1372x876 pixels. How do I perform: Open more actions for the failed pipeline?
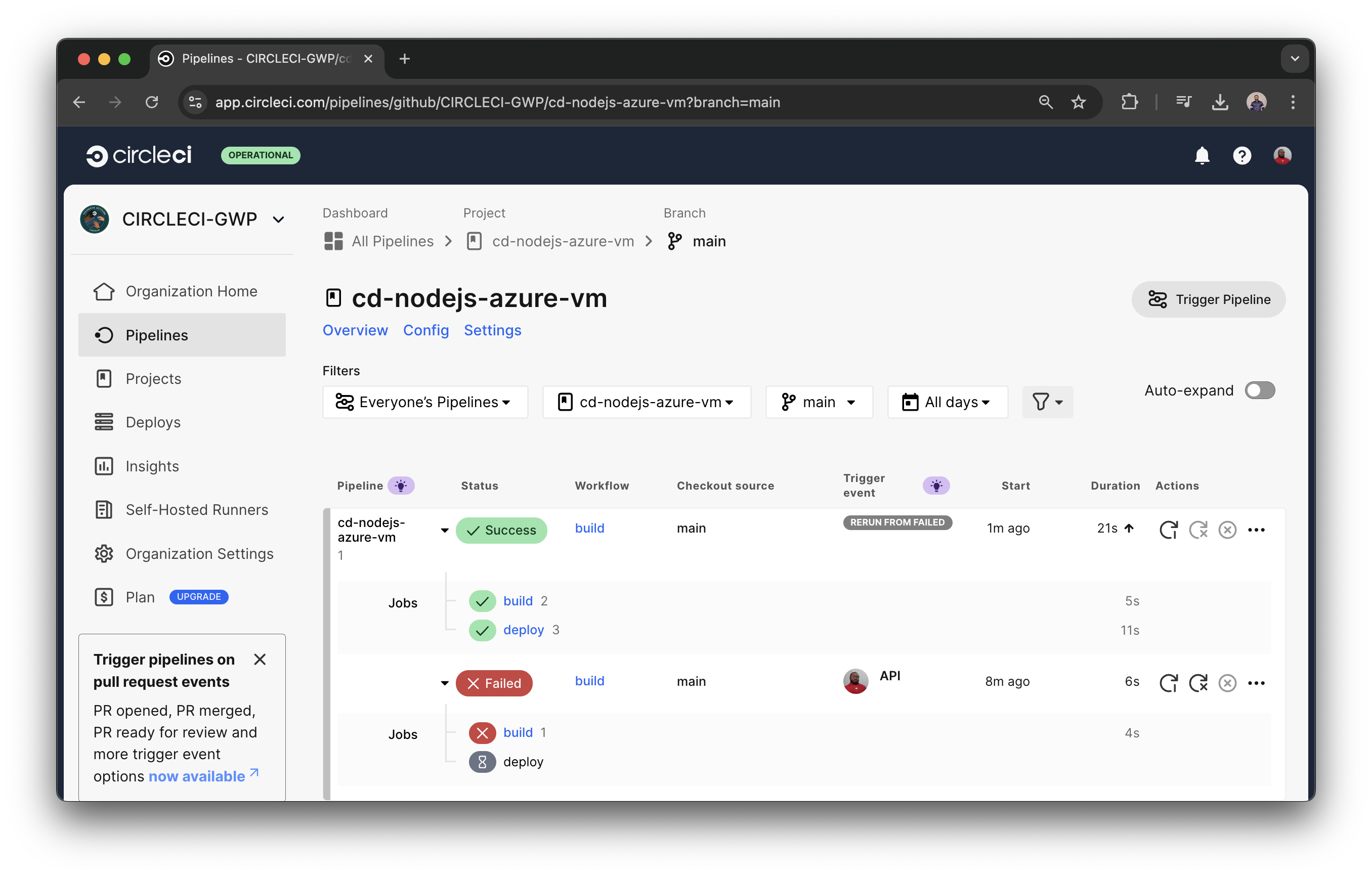point(1257,683)
